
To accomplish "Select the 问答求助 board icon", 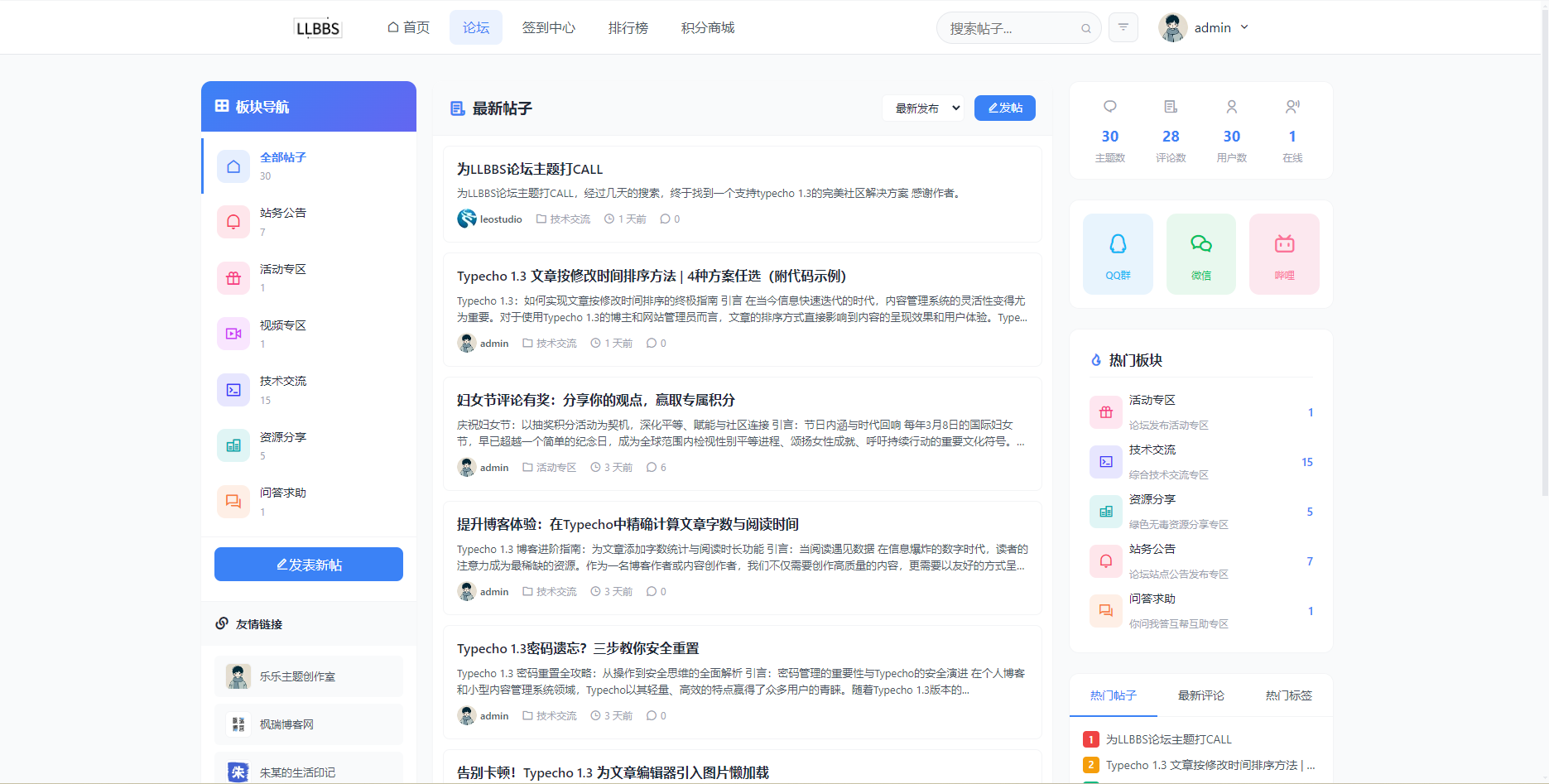I will [233, 501].
